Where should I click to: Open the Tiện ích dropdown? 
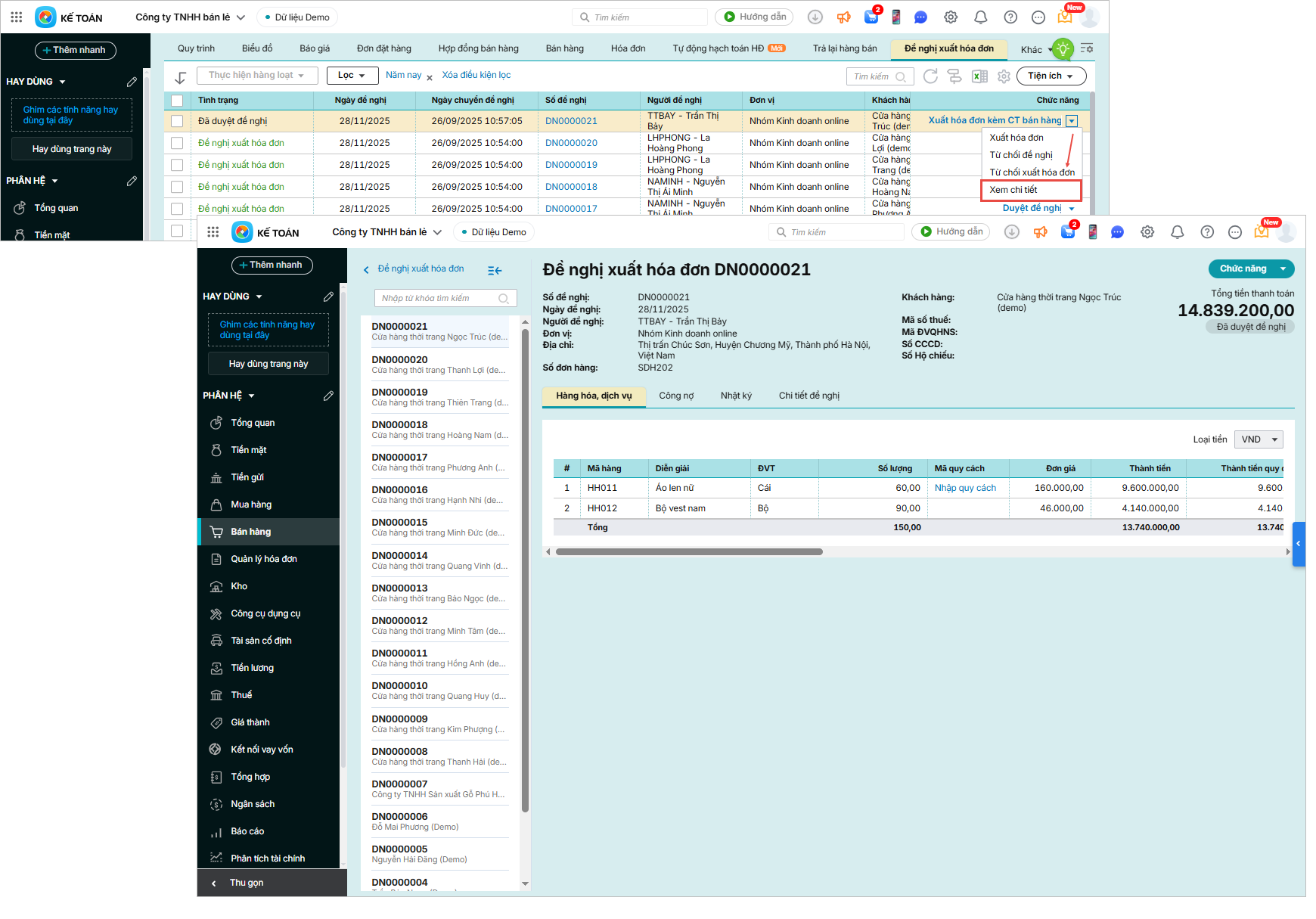click(1051, 76)
